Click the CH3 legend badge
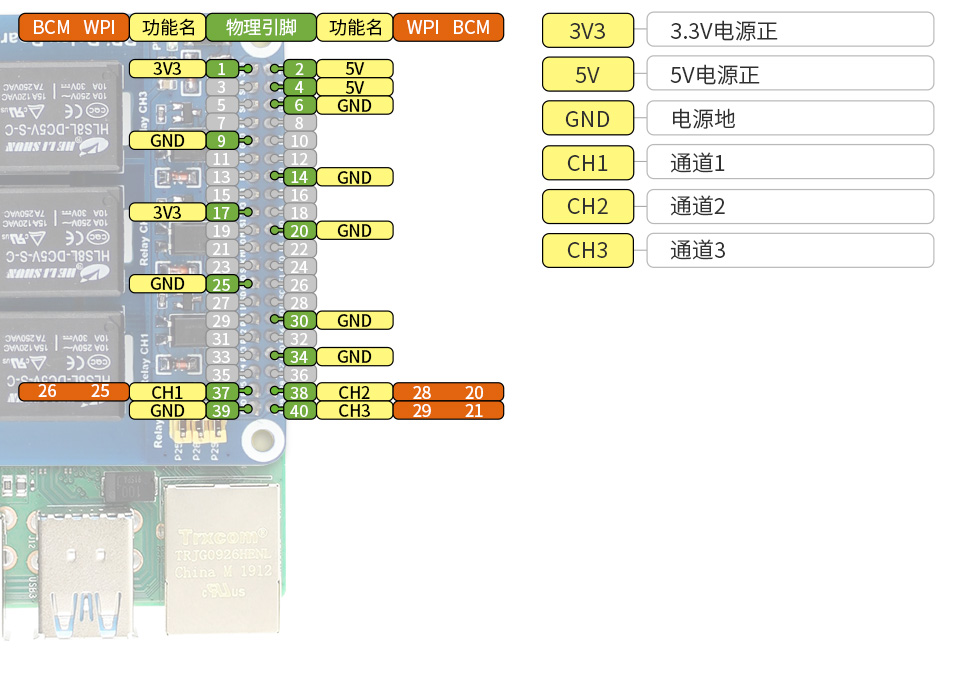 (587, 250)
